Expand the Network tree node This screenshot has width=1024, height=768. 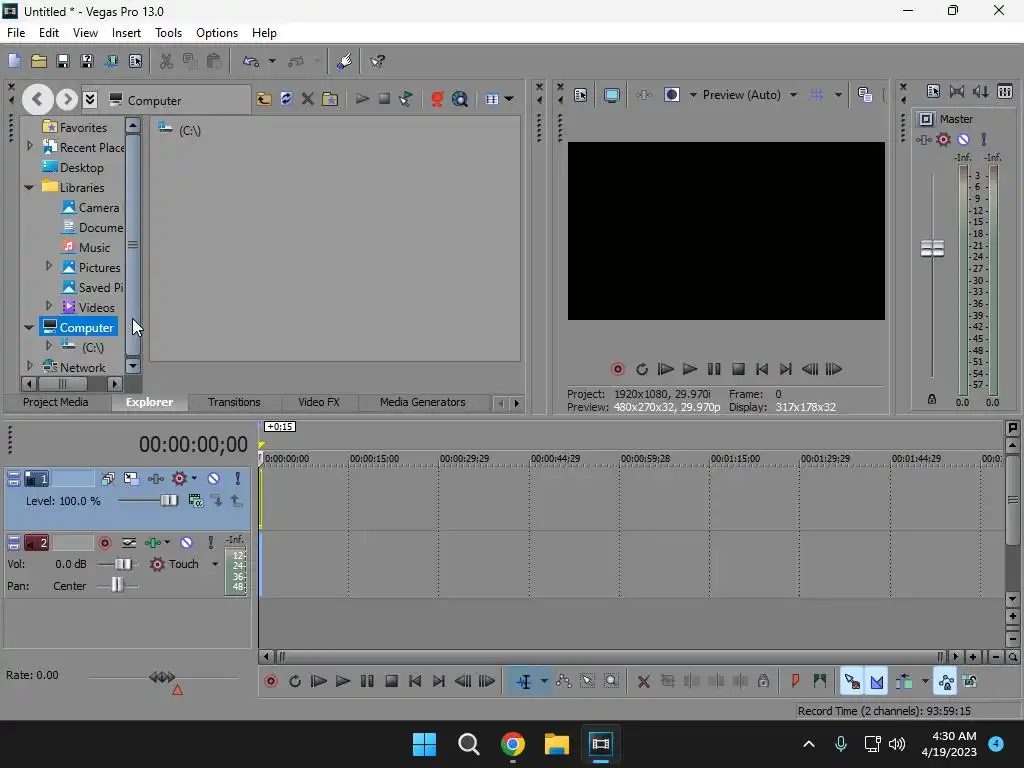tap(29, 366)
